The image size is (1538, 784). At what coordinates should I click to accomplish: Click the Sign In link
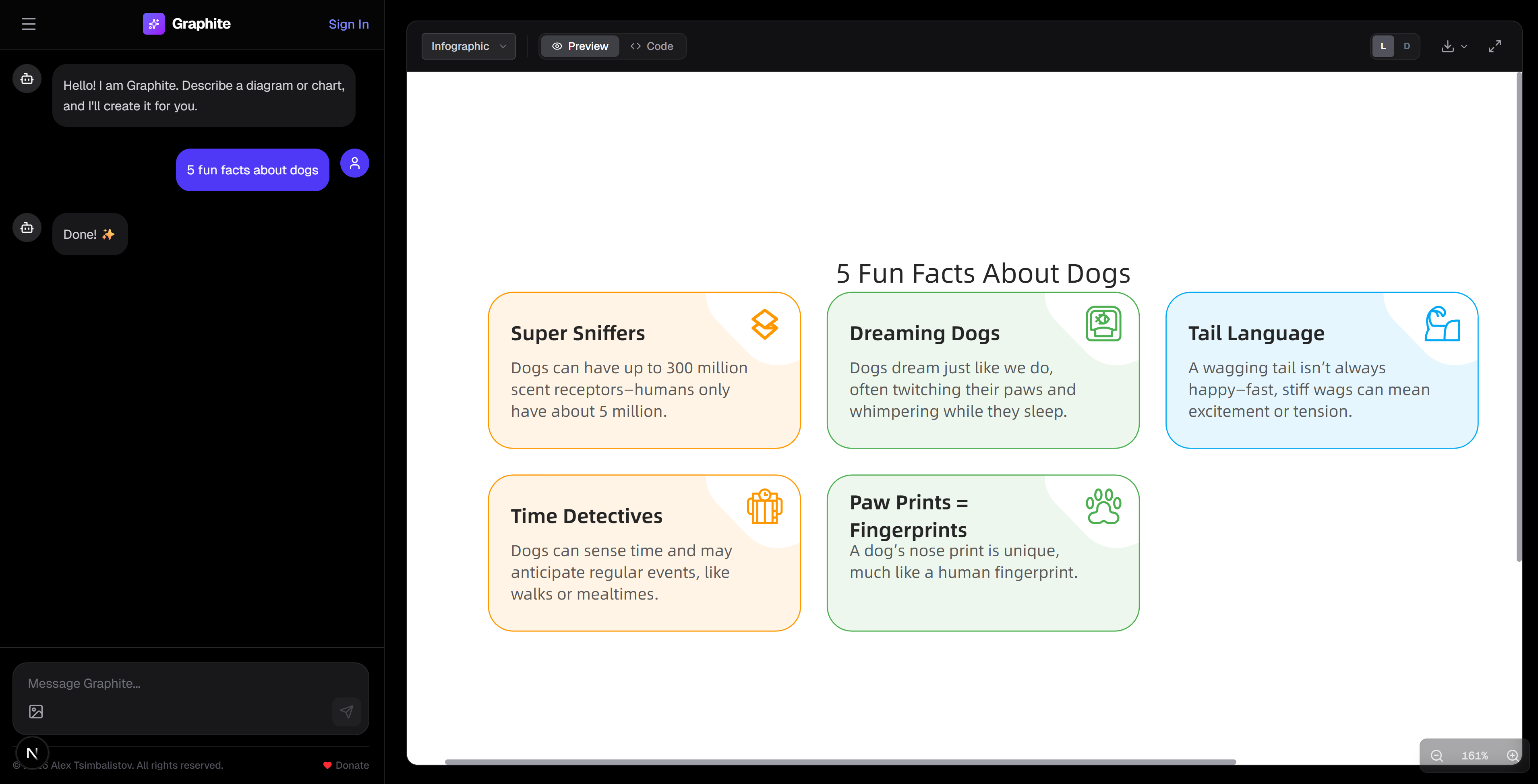pyautogui.click(x=349, y=24)
